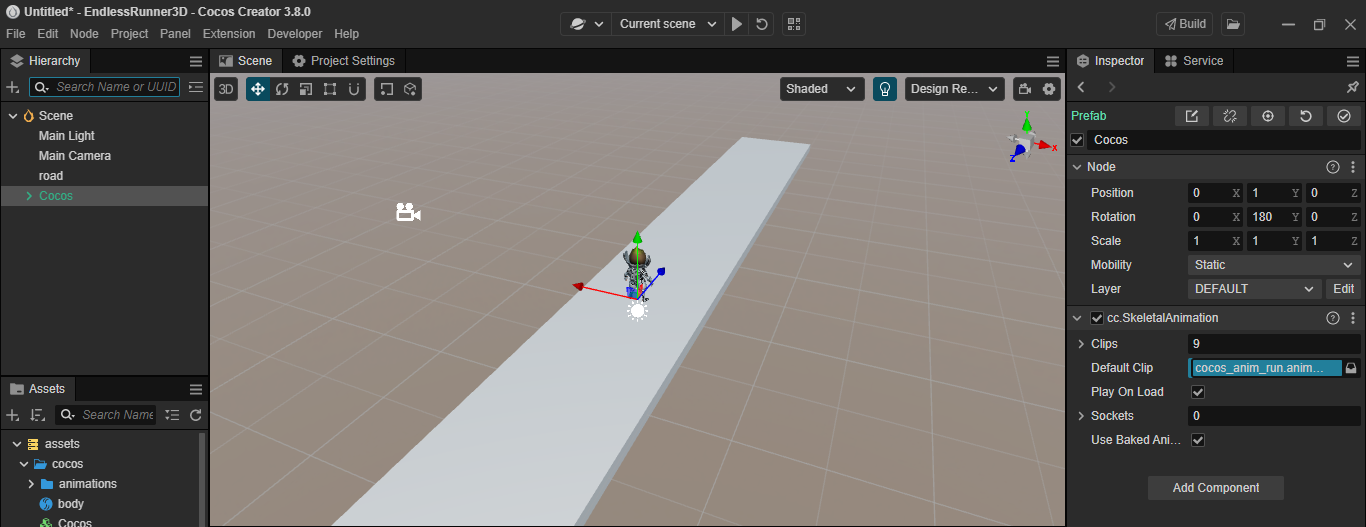
Task: Create new asset with plus icon
Action: pyautogui.click(x=13, y=415)
